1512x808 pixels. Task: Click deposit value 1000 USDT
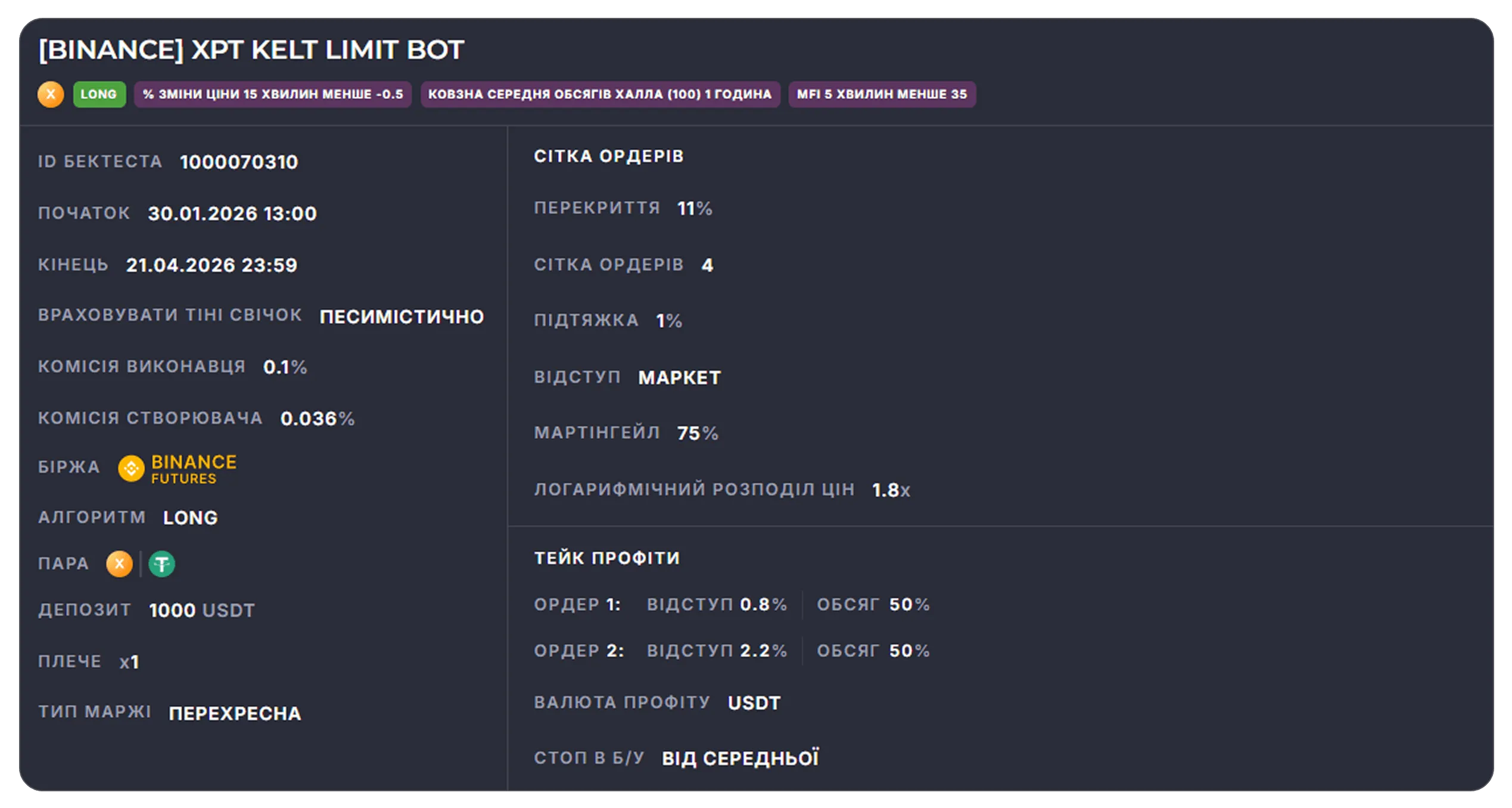(202, 611)
